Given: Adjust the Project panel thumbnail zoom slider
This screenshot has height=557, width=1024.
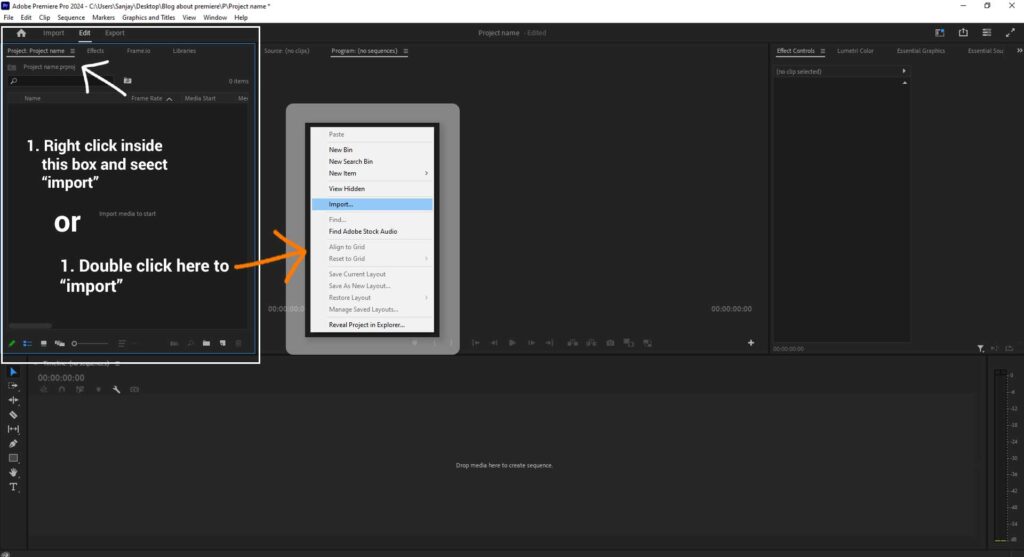Looking at the screenshot, I should pos(90,343).
